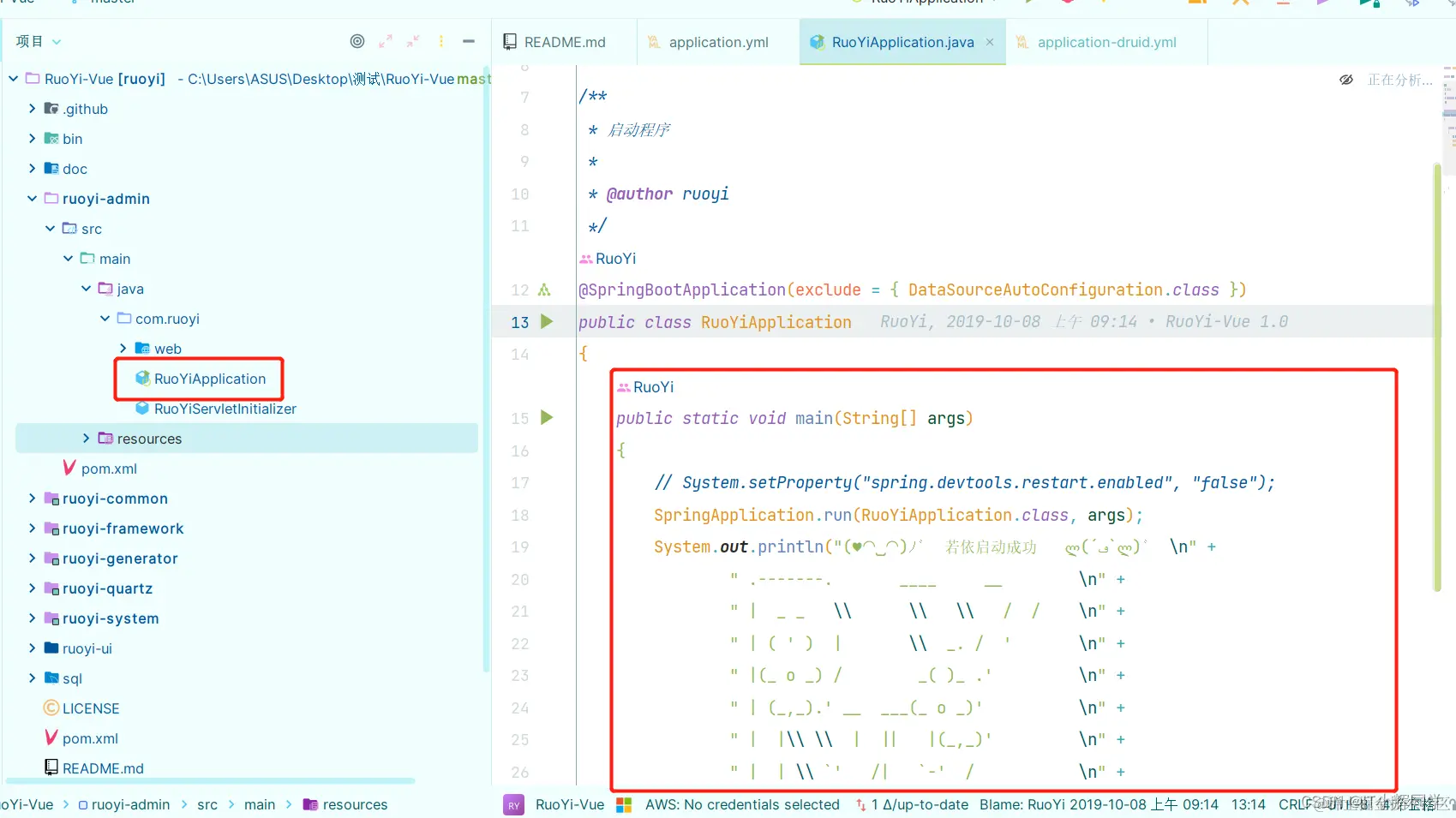
Task: Expand the ruoyi-framework module
Action: (x=32, y=528)
